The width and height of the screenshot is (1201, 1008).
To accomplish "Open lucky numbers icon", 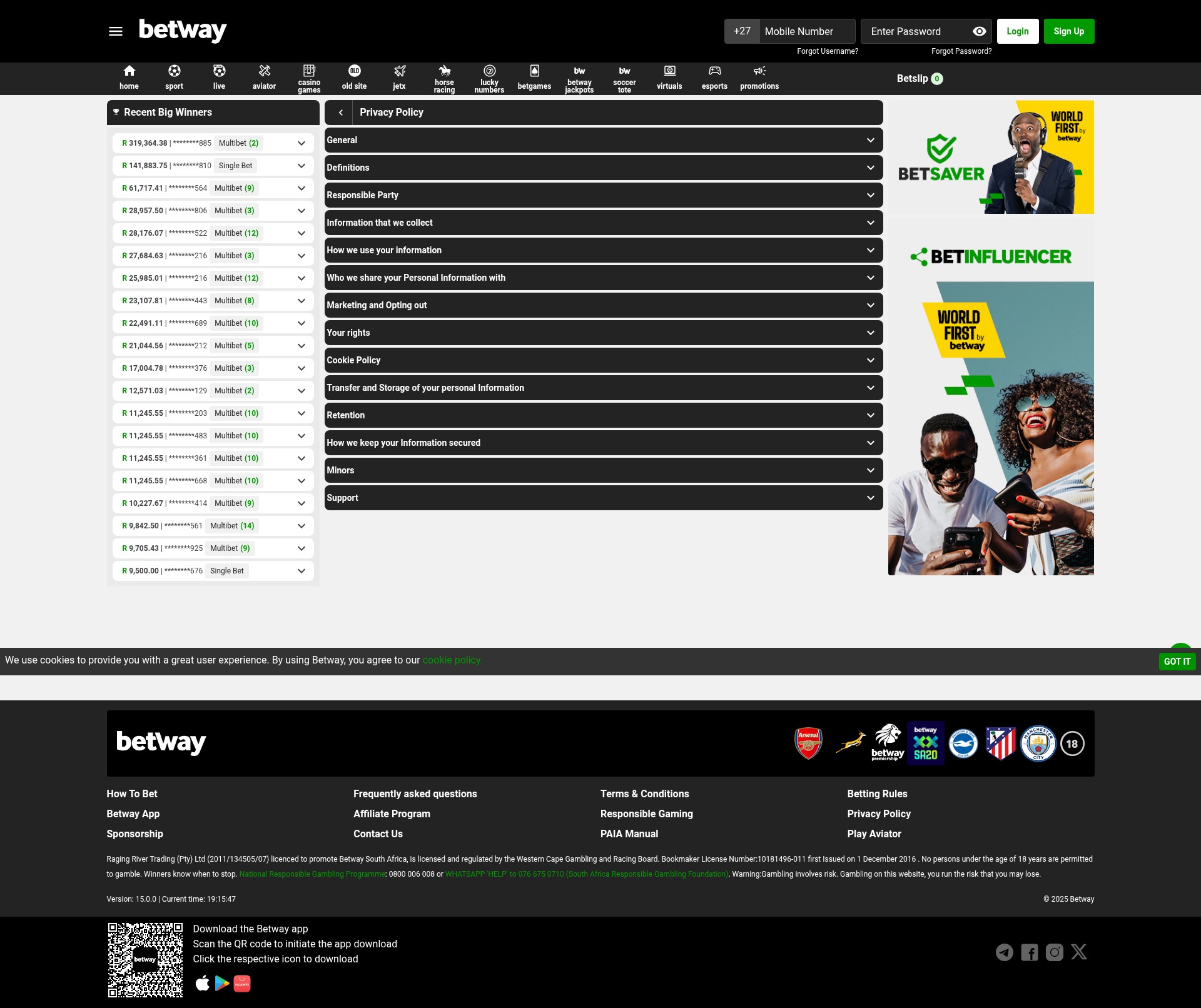I will point(490,70).
